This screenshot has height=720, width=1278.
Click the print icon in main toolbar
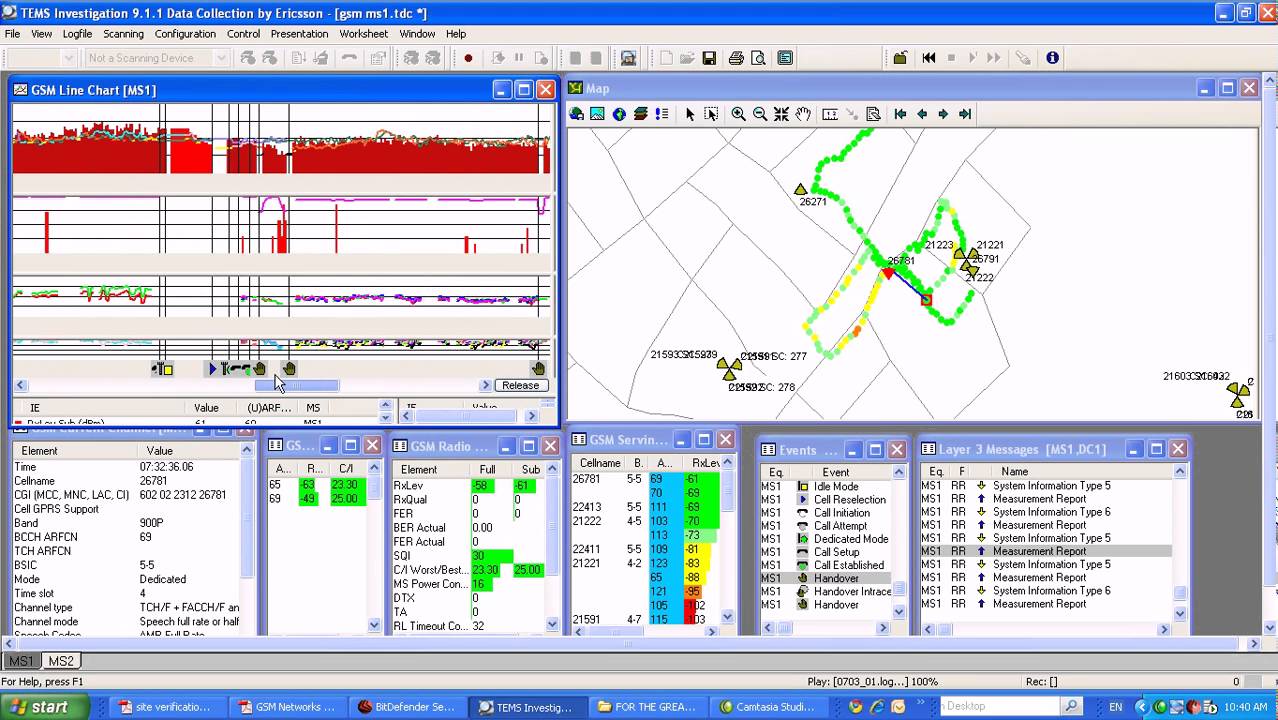[736, 58]
